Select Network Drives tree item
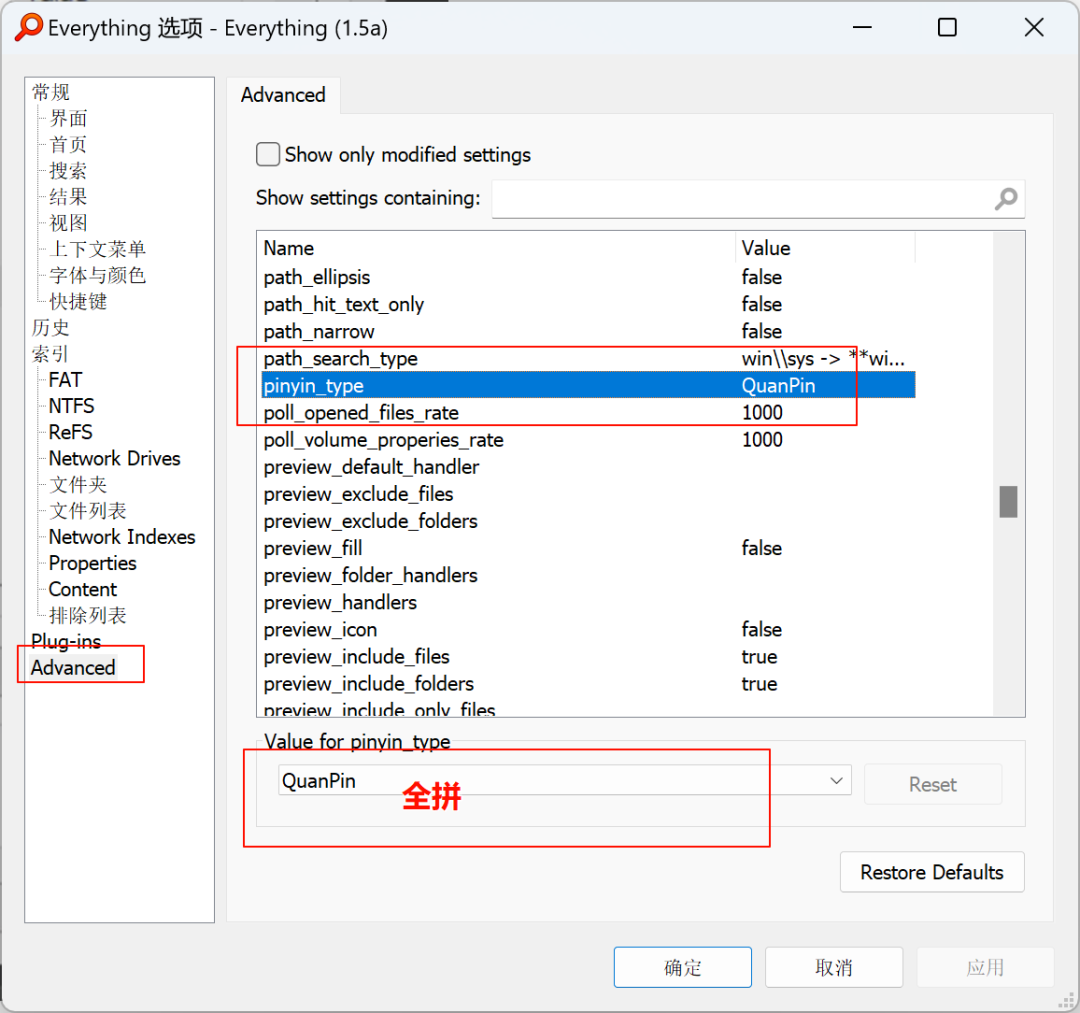 pyautogui.click(x=114, y=459)
